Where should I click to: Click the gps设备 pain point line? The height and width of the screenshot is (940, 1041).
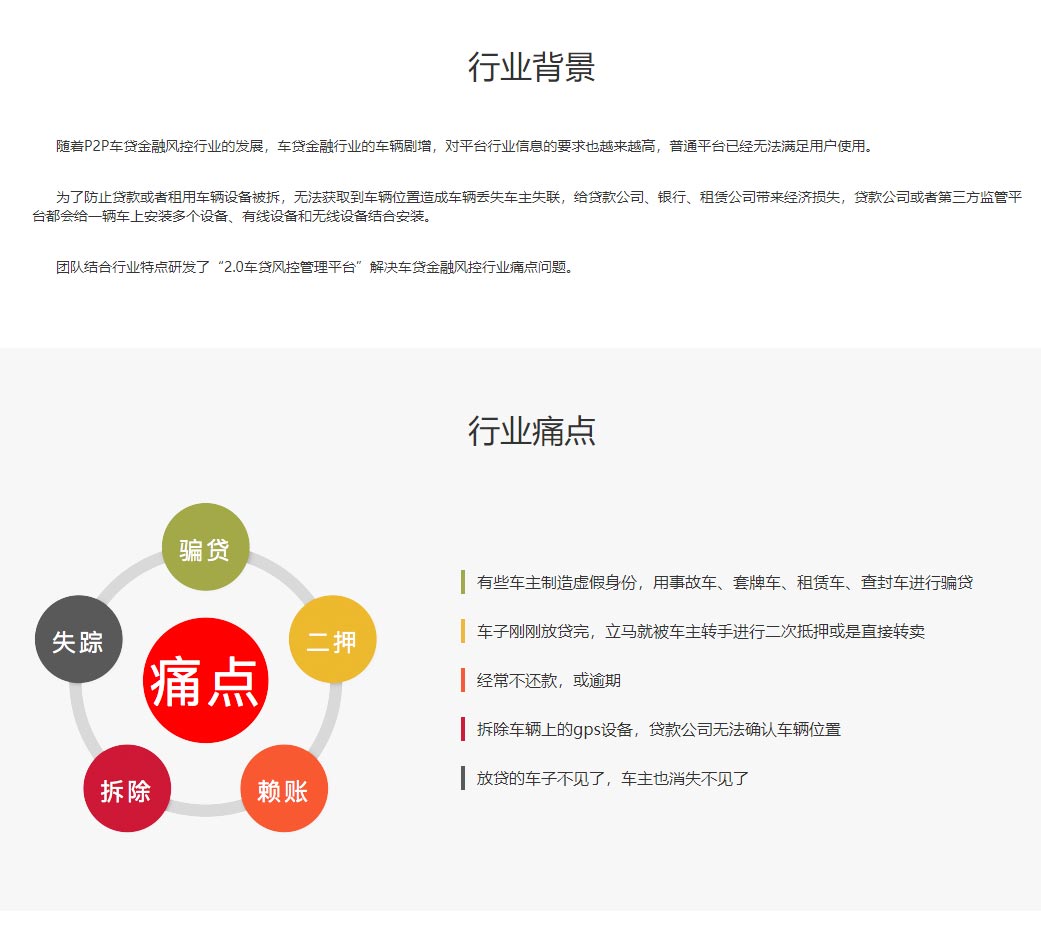click(x=657, y=729)
